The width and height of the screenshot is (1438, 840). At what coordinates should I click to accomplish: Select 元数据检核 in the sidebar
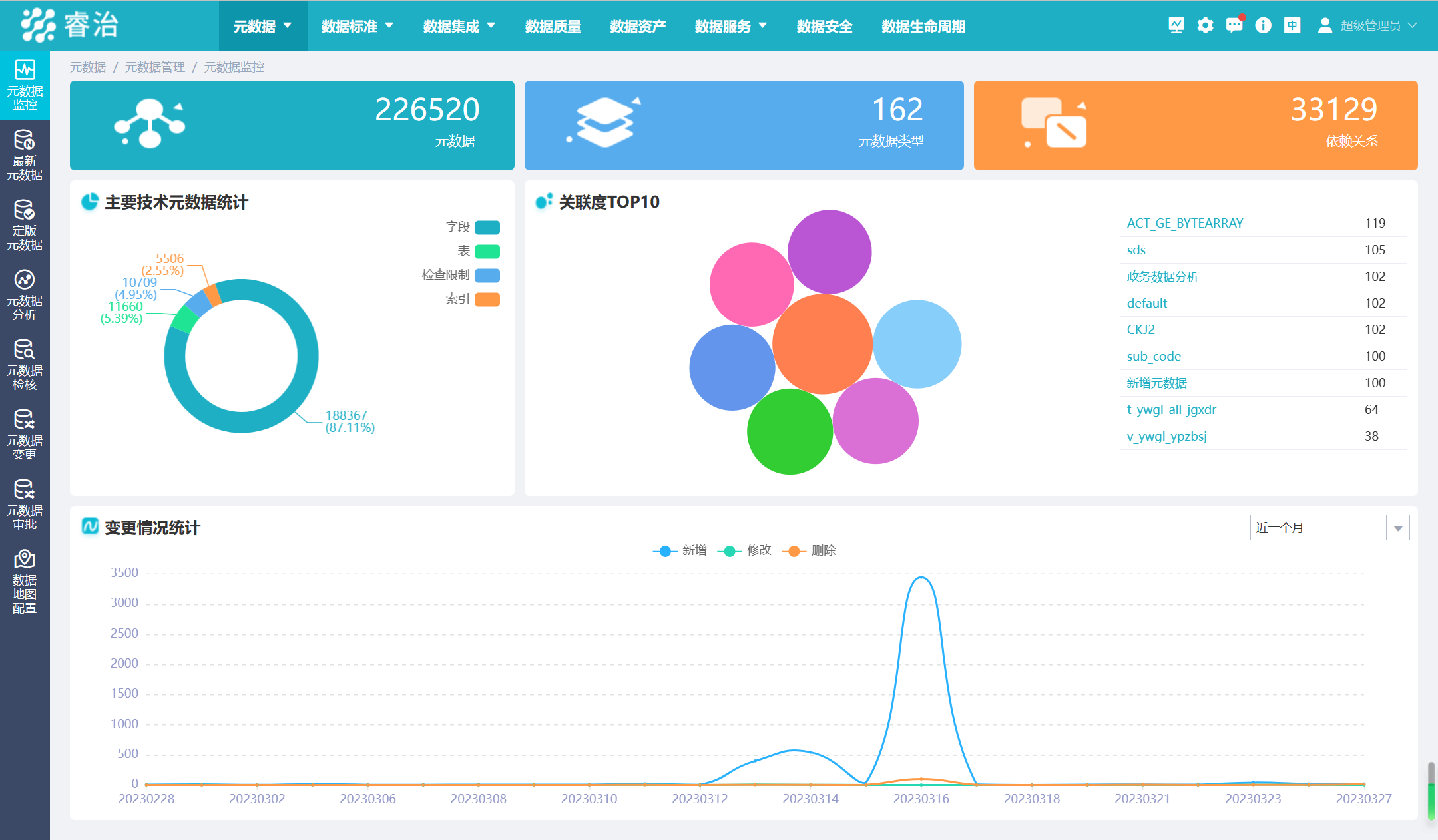click(25, 365)
